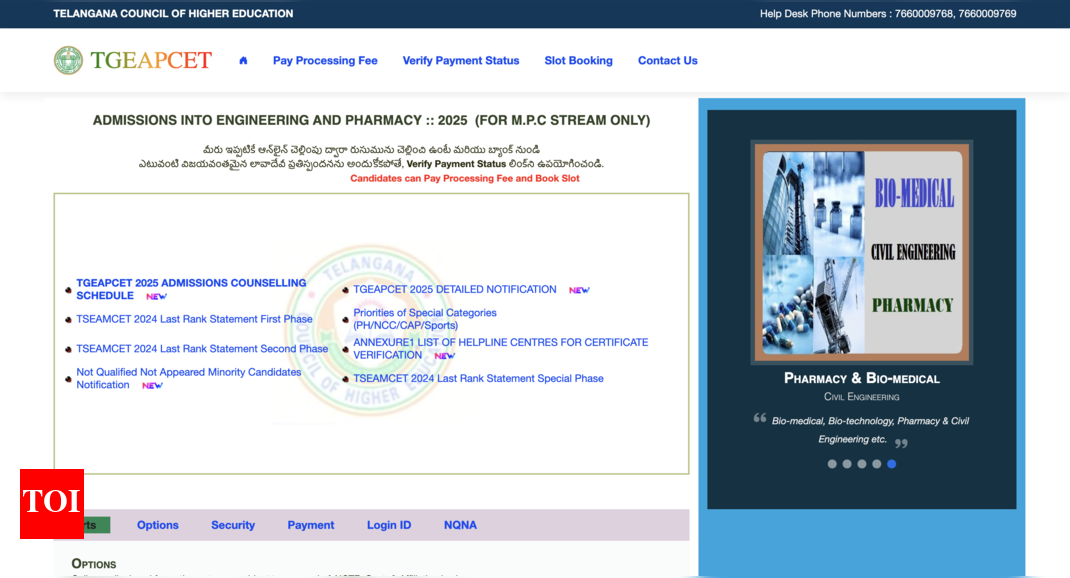
Task: Open Verify Payment Status page
Action: pos(461,61)
